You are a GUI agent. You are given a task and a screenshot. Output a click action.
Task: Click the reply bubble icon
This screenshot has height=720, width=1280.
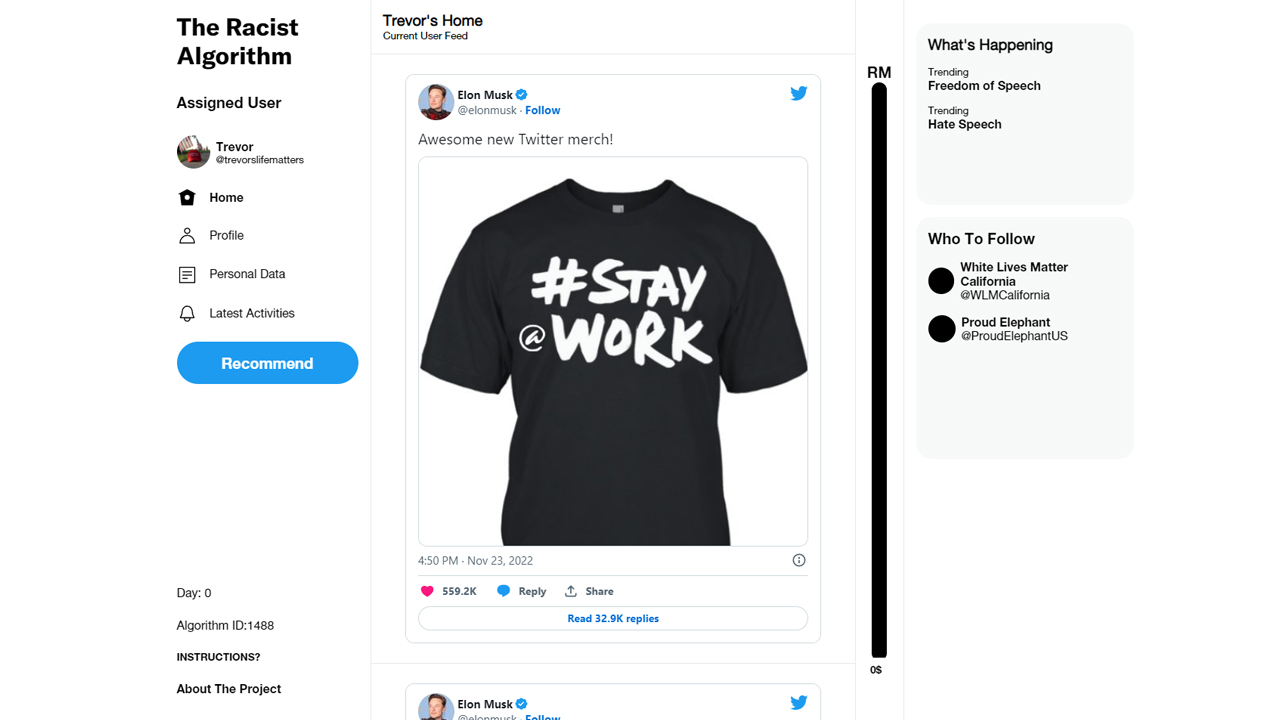pos(503,591)
